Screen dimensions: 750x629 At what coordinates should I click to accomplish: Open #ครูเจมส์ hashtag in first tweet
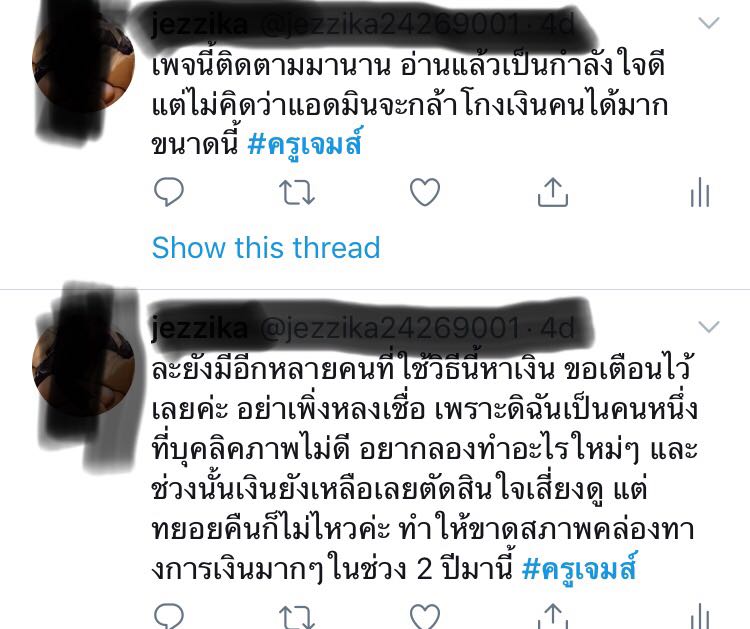pyautogui.click(x=306, y=143)
